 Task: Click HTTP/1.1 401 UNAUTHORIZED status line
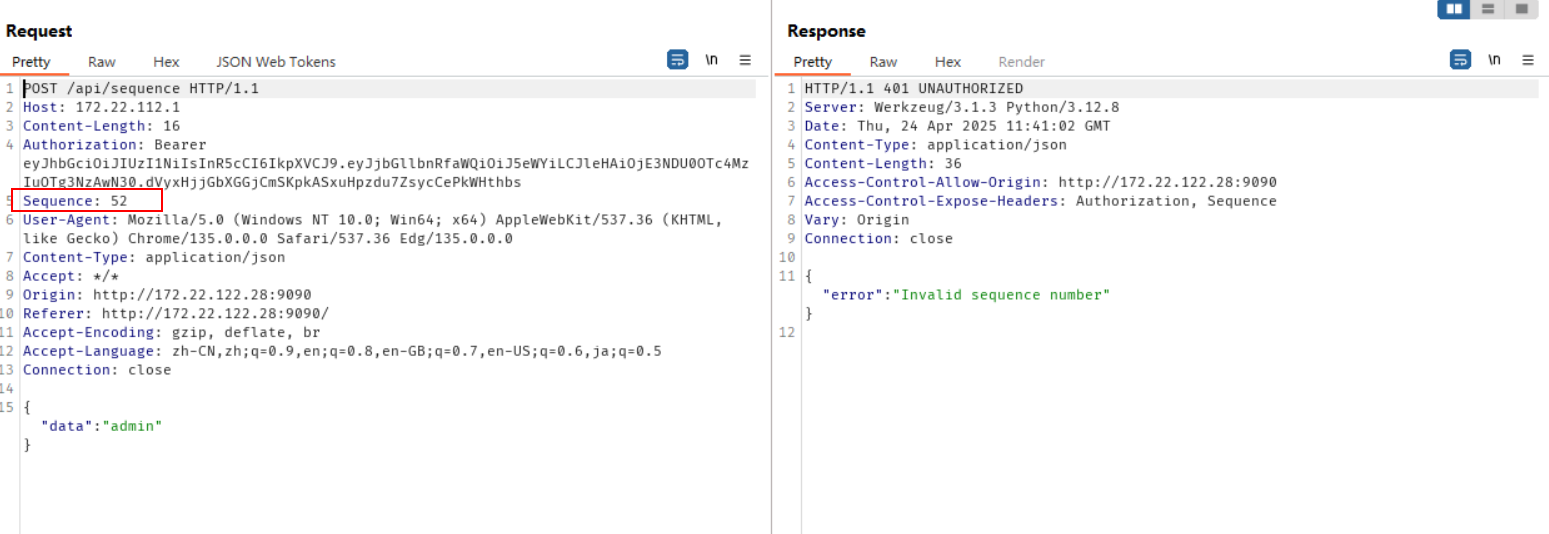tap(914, 89)
